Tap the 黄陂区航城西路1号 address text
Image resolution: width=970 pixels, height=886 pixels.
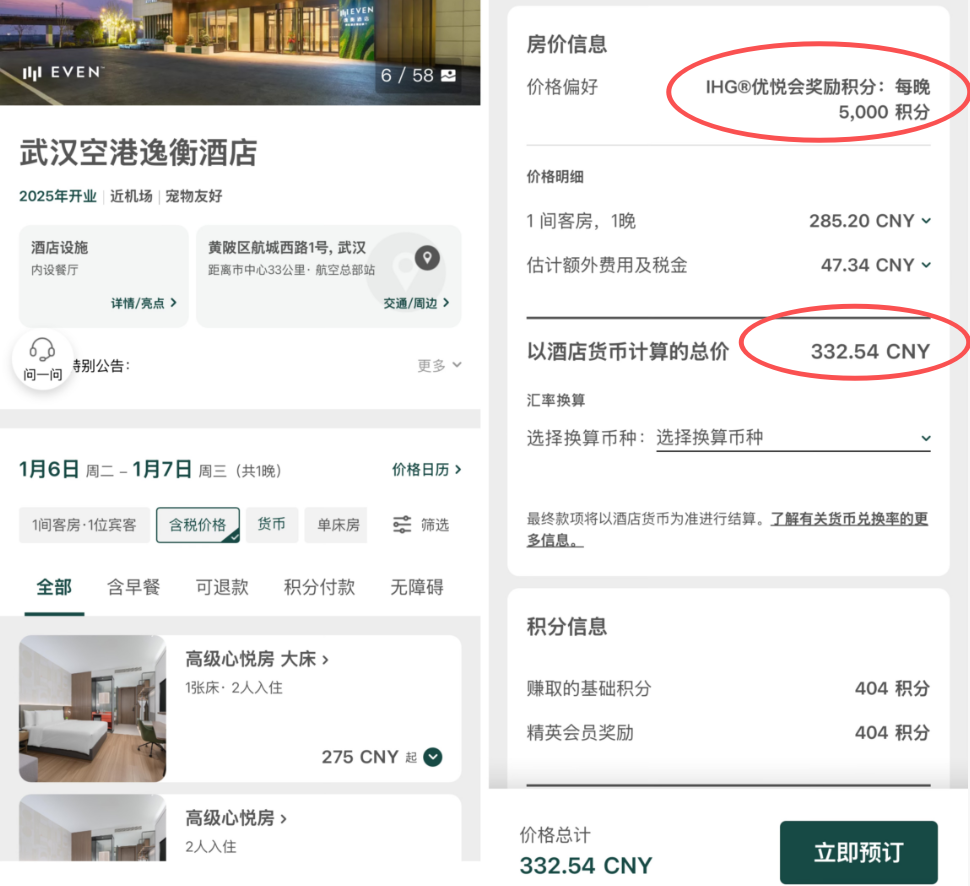click(x=287, y=247)
